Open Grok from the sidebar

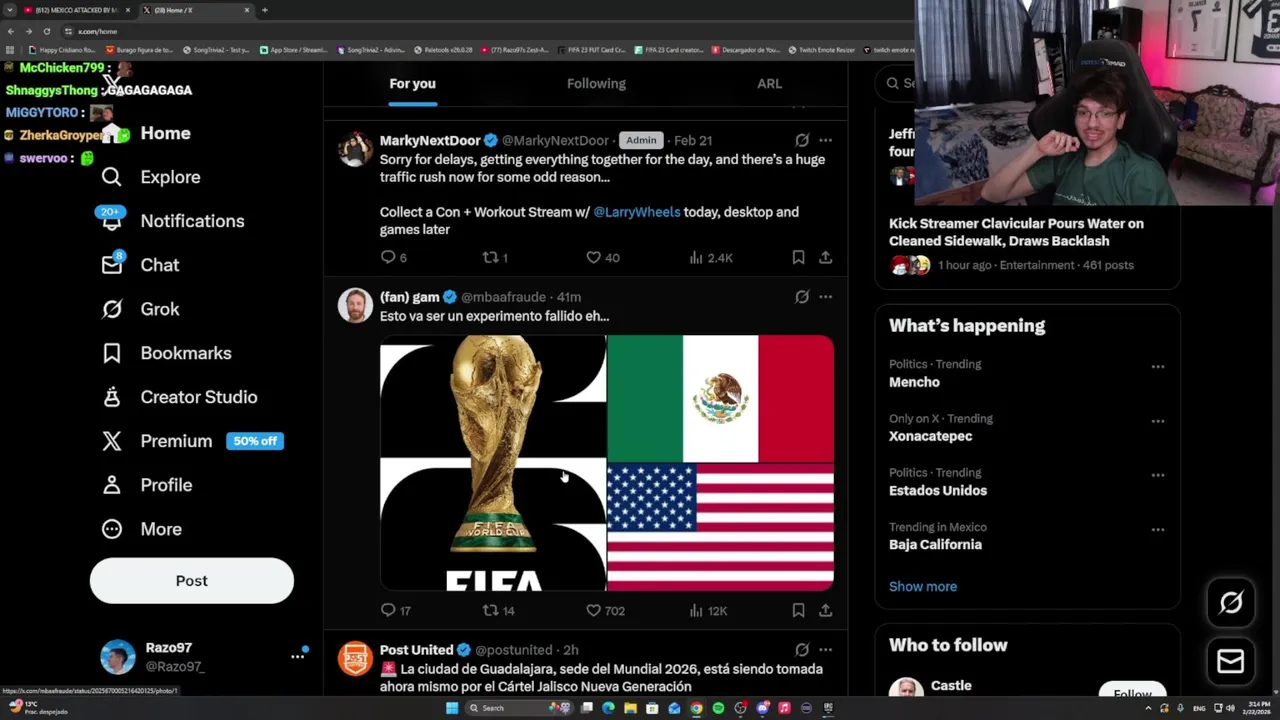point(140,309)
